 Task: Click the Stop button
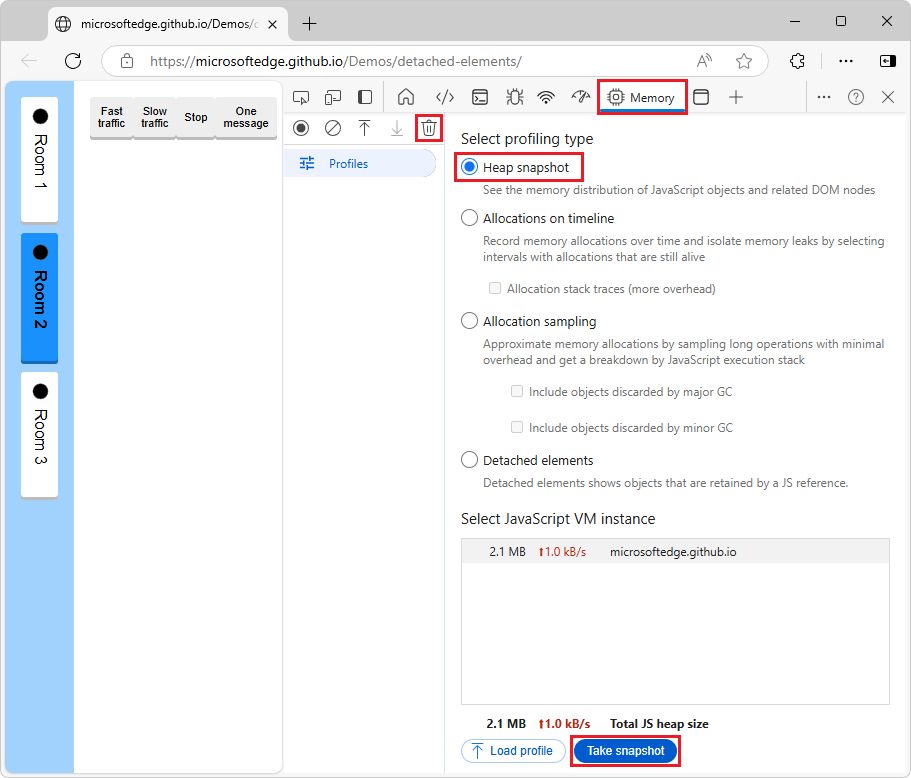click(196, 117)
